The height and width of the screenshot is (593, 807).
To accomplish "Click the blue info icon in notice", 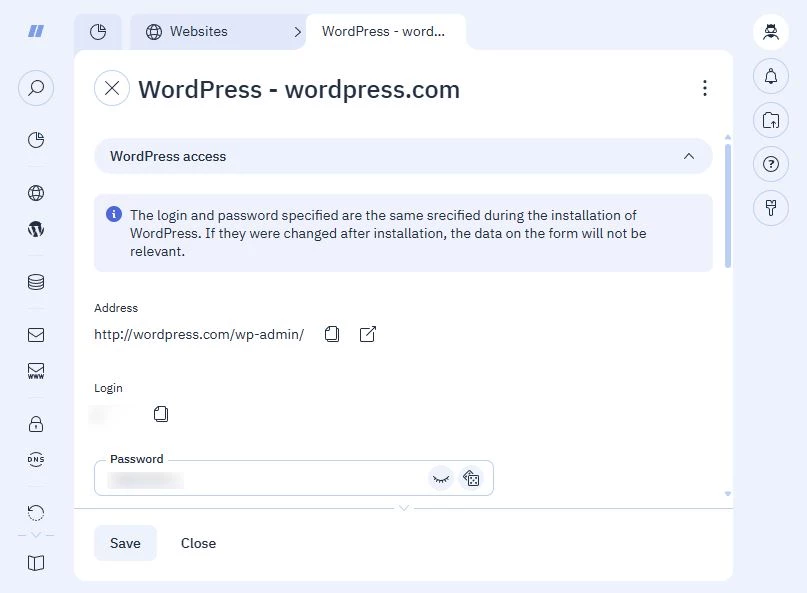I will click(x=114, y=214).
